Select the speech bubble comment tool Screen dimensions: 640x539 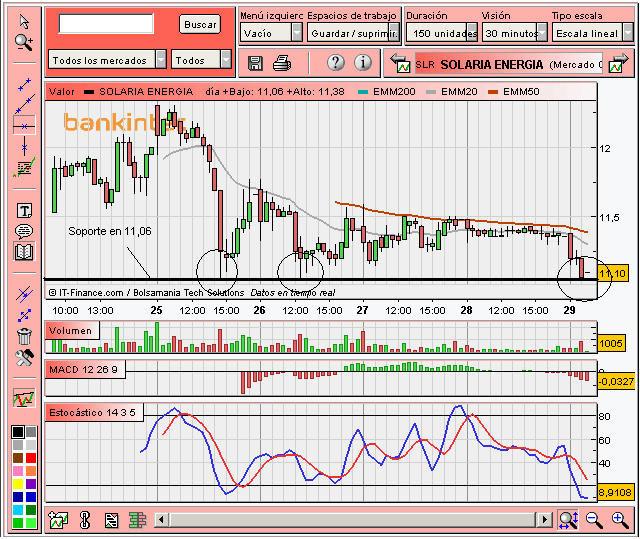pyautogui.click(x=24, y=231)
